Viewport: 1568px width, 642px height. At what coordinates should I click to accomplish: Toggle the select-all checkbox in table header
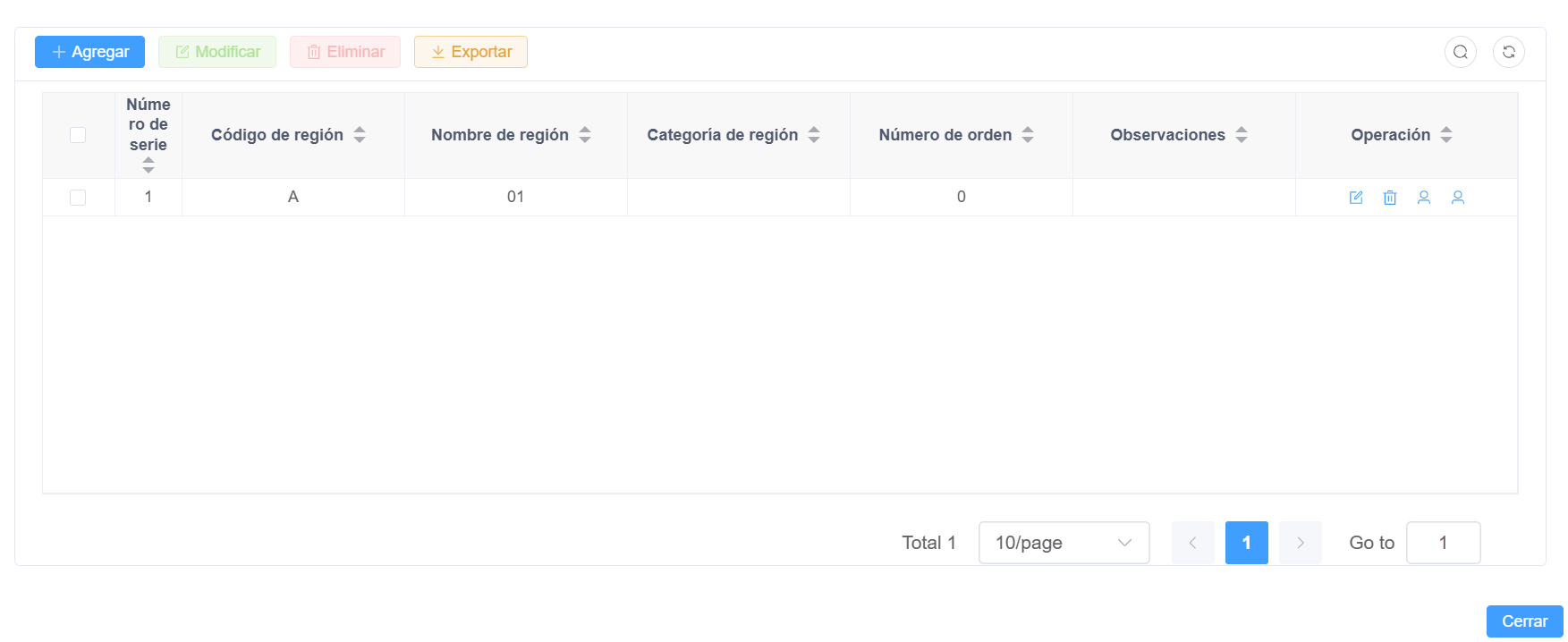78,135
